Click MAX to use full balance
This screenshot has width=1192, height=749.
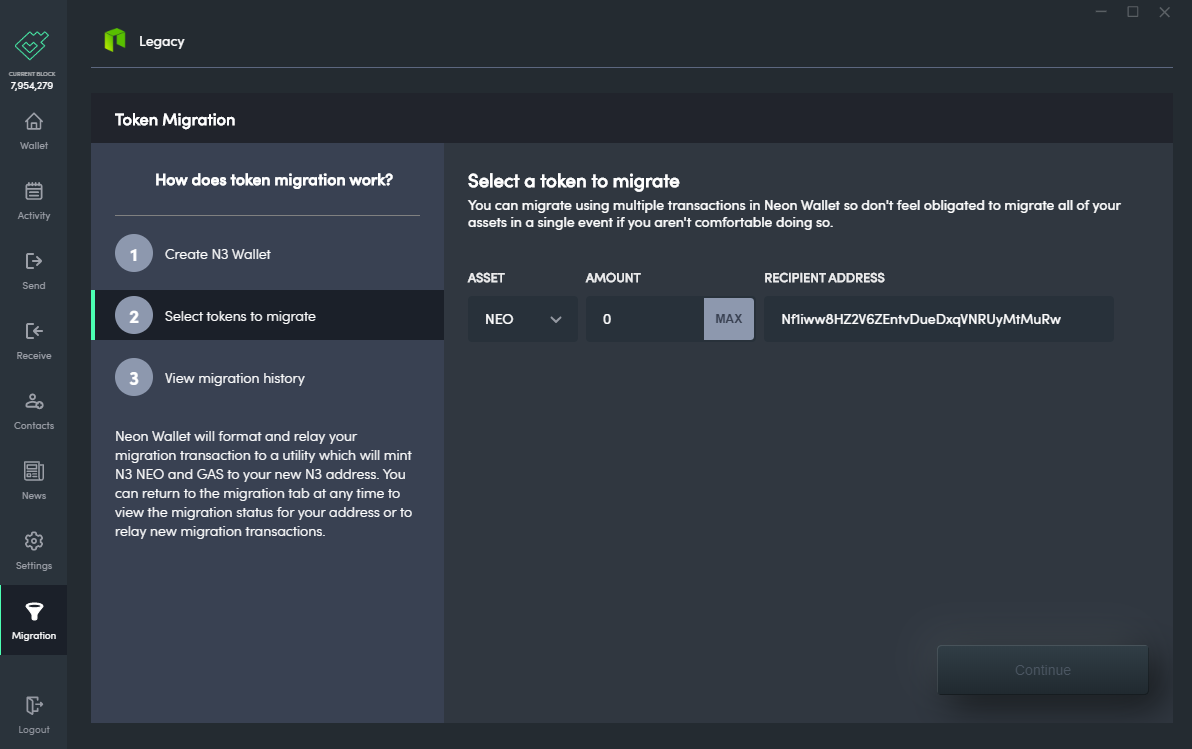(729, 318)
